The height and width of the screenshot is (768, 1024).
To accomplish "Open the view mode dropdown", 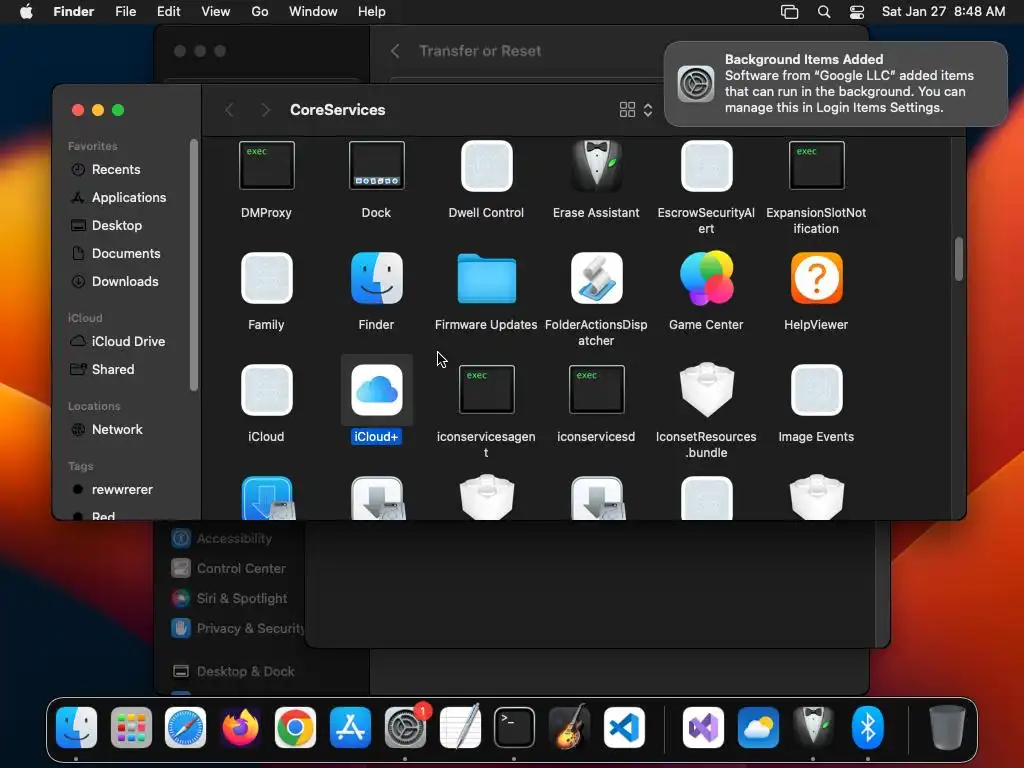I will click(x=636, y=110).
